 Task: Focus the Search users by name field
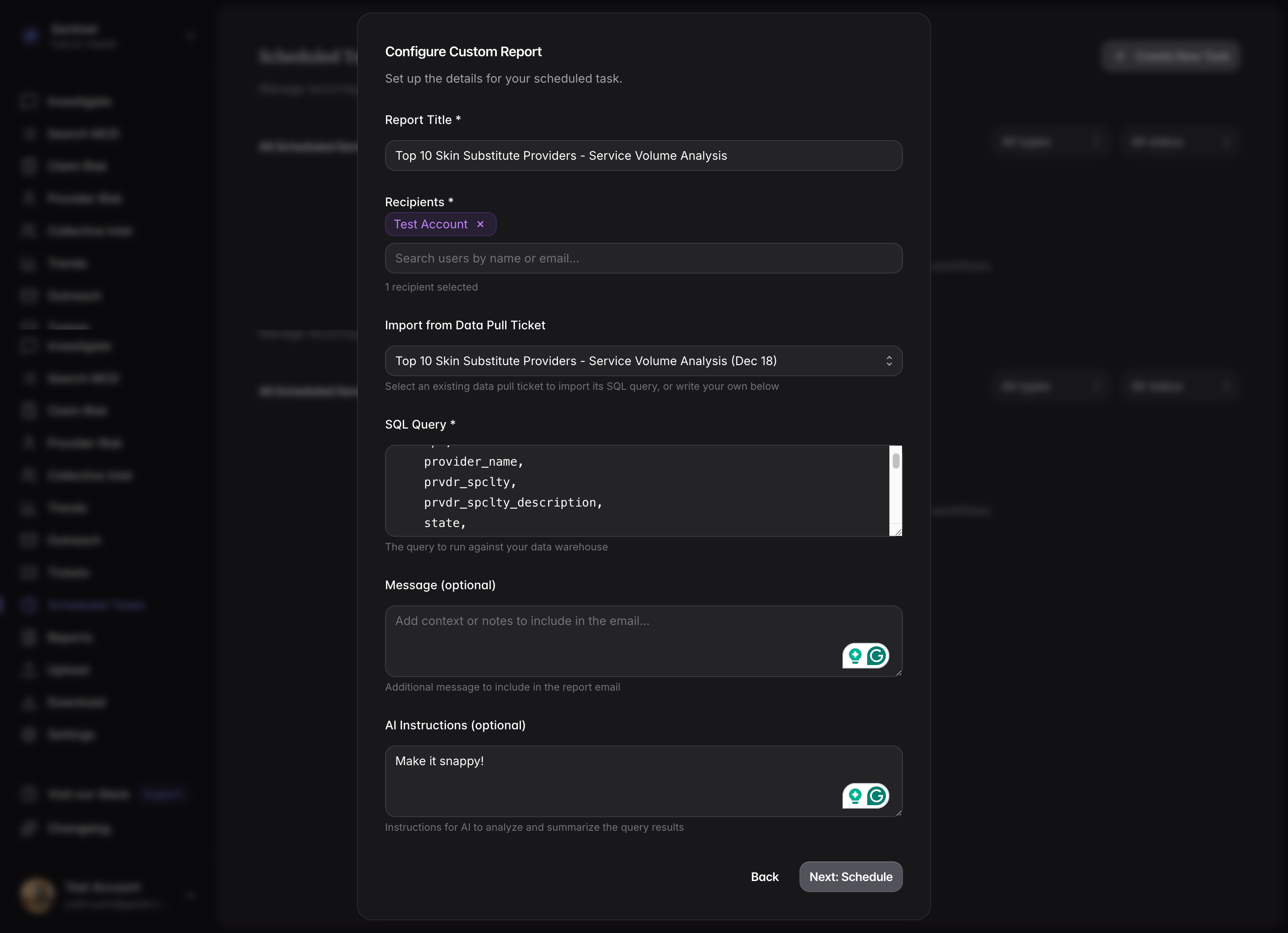[643, 259]
